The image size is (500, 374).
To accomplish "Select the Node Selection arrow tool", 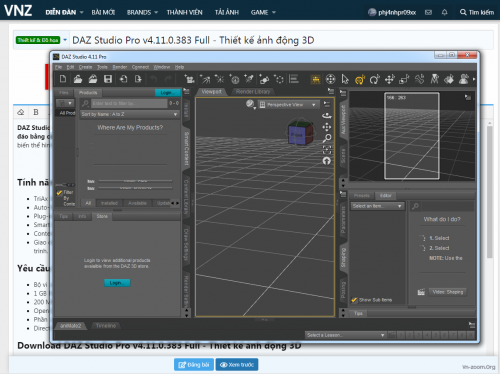I will point(345,79).
